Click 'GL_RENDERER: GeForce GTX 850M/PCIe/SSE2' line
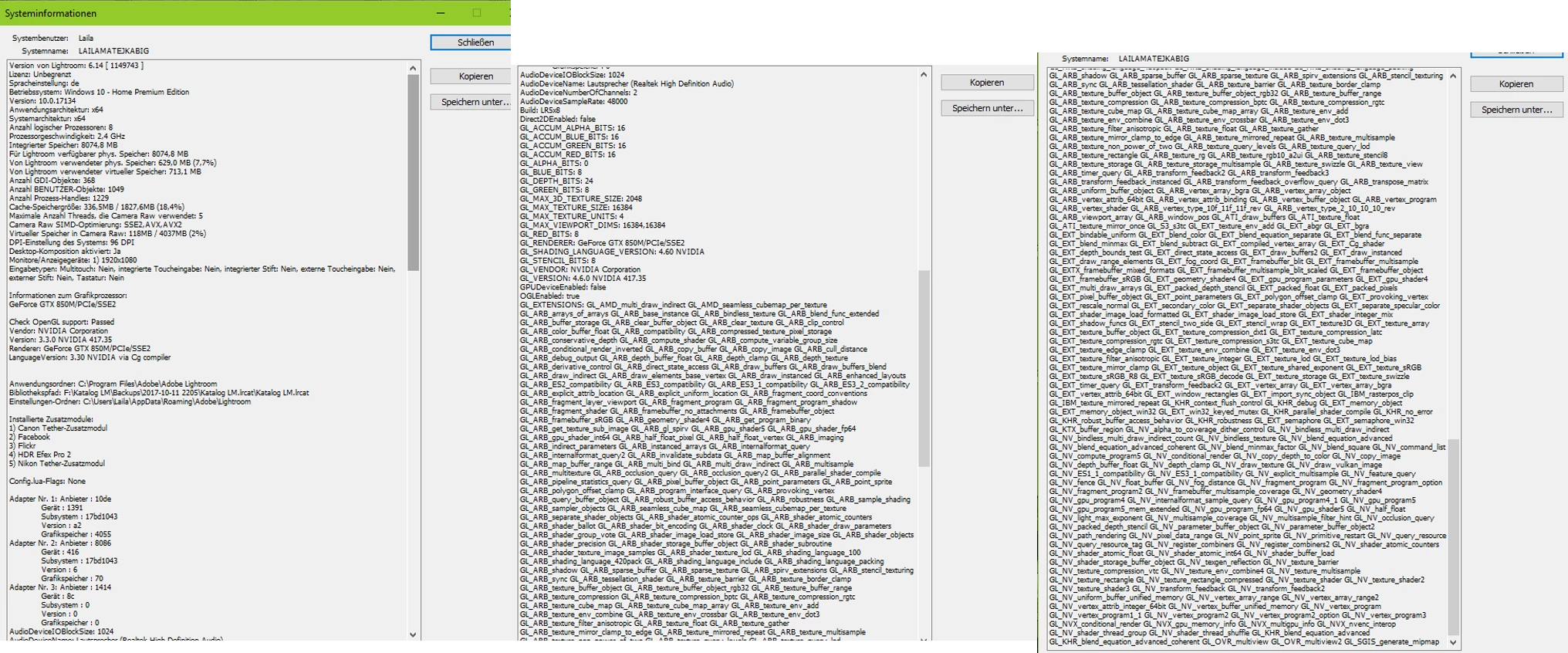Viewport: 1568px width, 653px height. tap(602, 243)
